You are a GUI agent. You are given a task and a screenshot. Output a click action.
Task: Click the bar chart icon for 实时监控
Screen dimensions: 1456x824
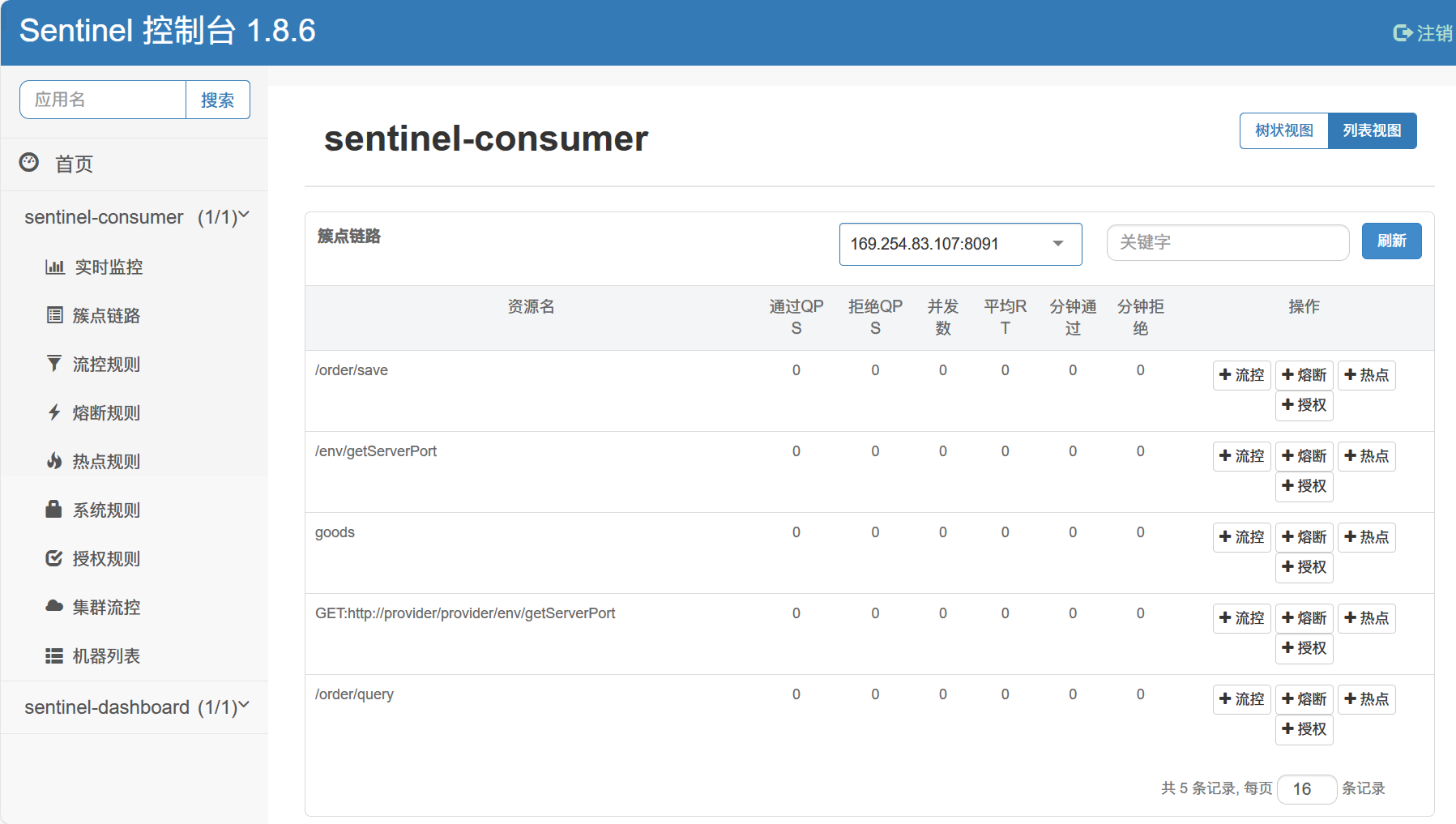tap(54, 267)
